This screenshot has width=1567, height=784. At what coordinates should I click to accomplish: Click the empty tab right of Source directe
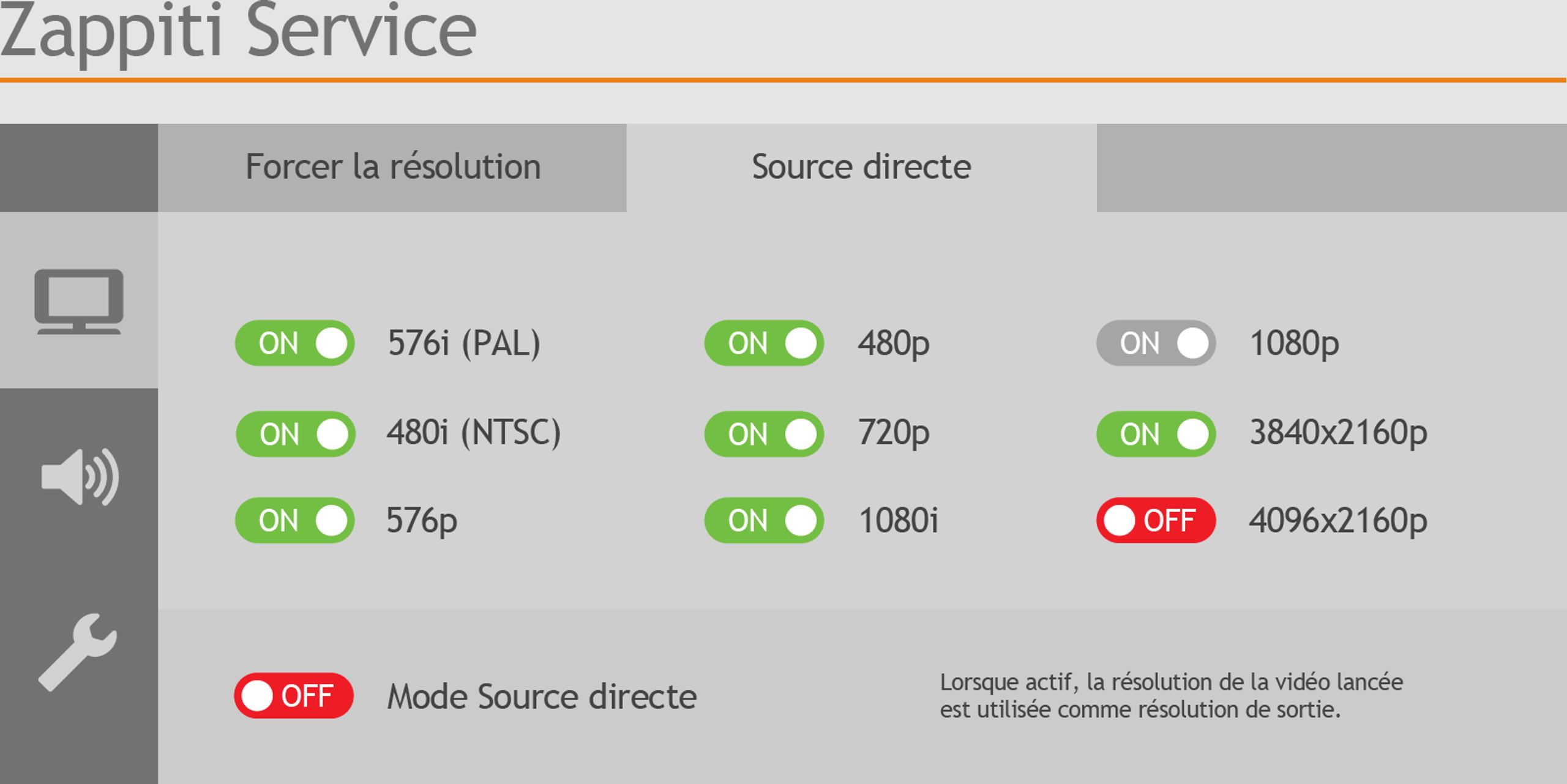(x=1331, y=168)
